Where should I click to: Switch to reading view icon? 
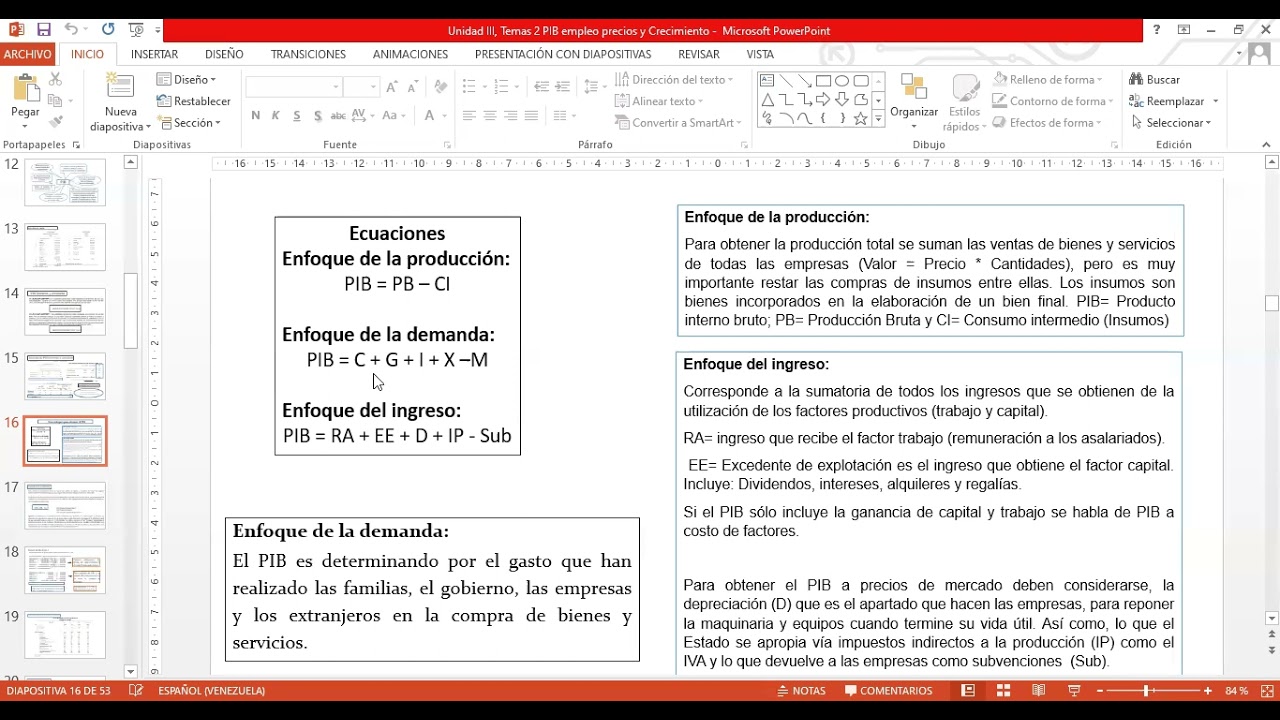(1039, 691)
